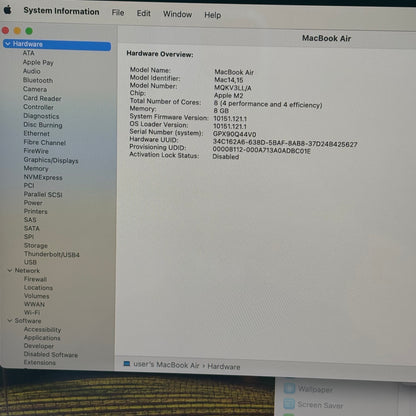Click the Activation Lock Status Disabled value
The height and width of the screenshot is (416, 416).
coord(226,156)
